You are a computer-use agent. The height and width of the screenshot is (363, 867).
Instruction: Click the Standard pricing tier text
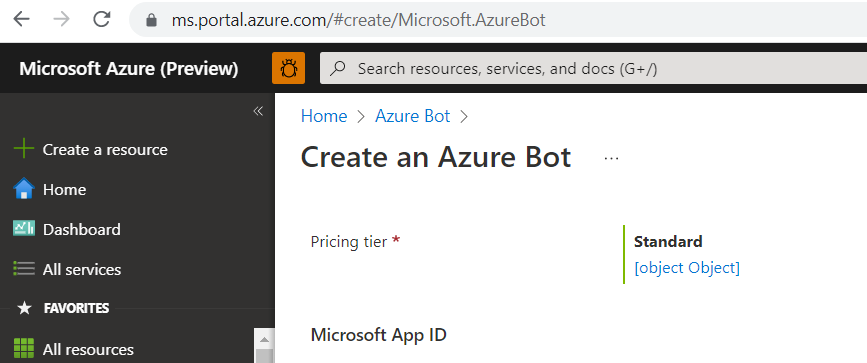tap(668, 242)
